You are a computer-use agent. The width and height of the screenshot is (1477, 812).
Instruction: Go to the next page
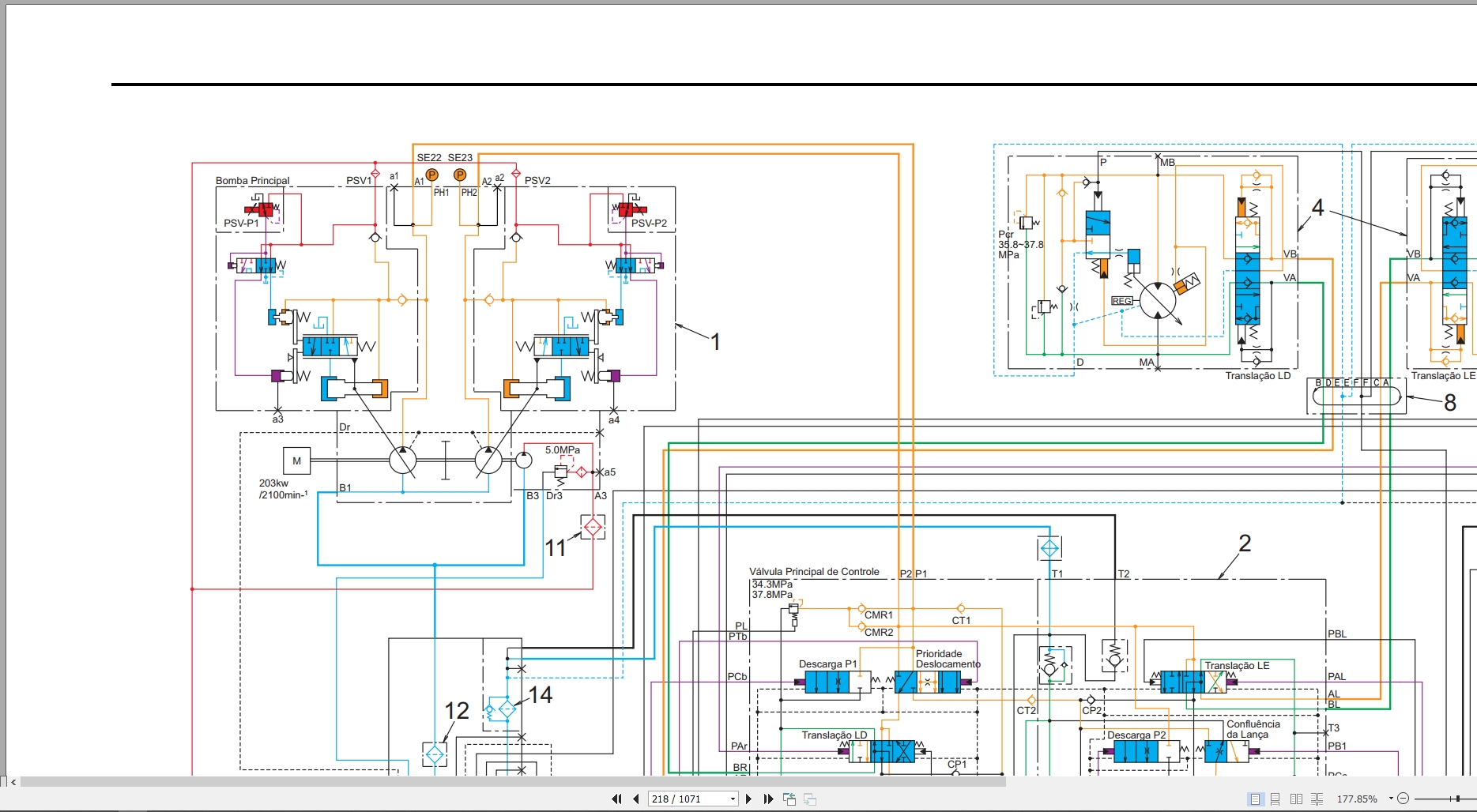tap(748, 799)
